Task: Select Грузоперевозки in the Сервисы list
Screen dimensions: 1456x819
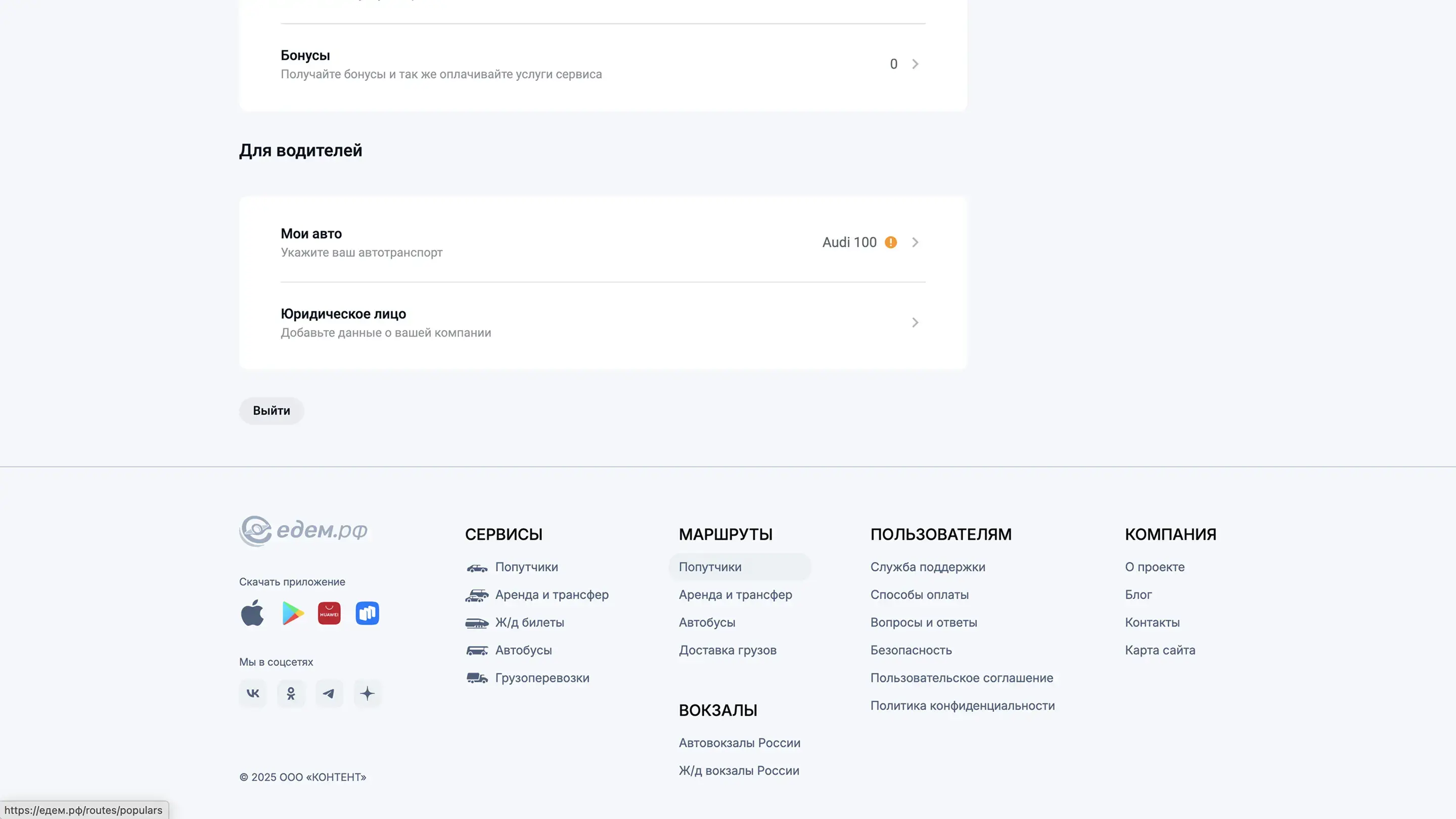Action: (541, 677)
